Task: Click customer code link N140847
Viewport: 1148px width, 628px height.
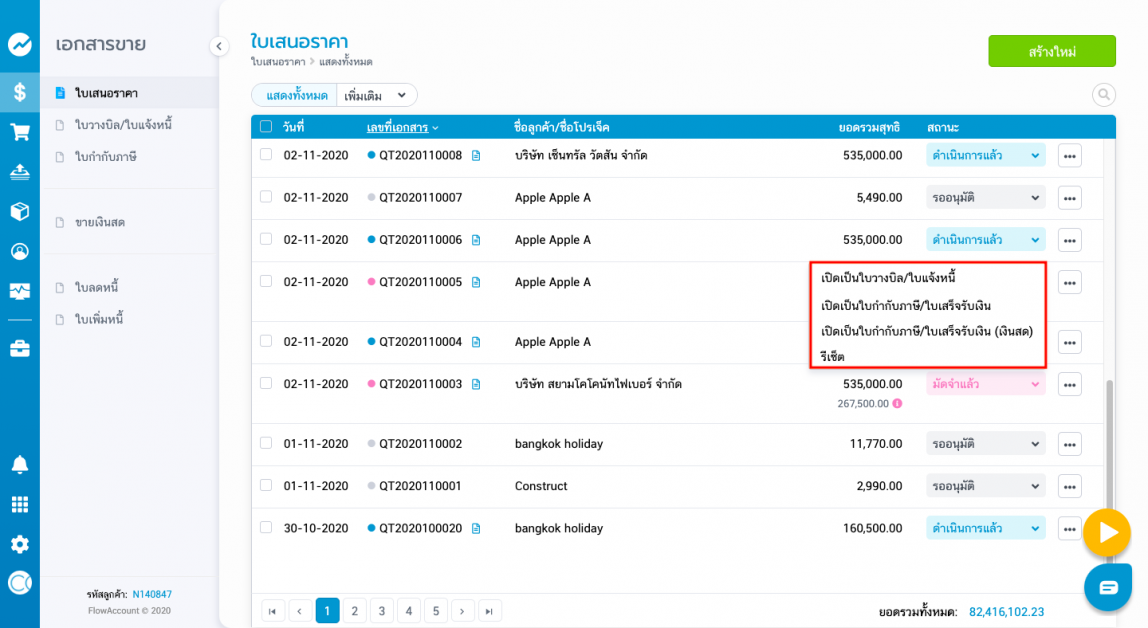Action: pyautogui.click(x=152, y=594)
